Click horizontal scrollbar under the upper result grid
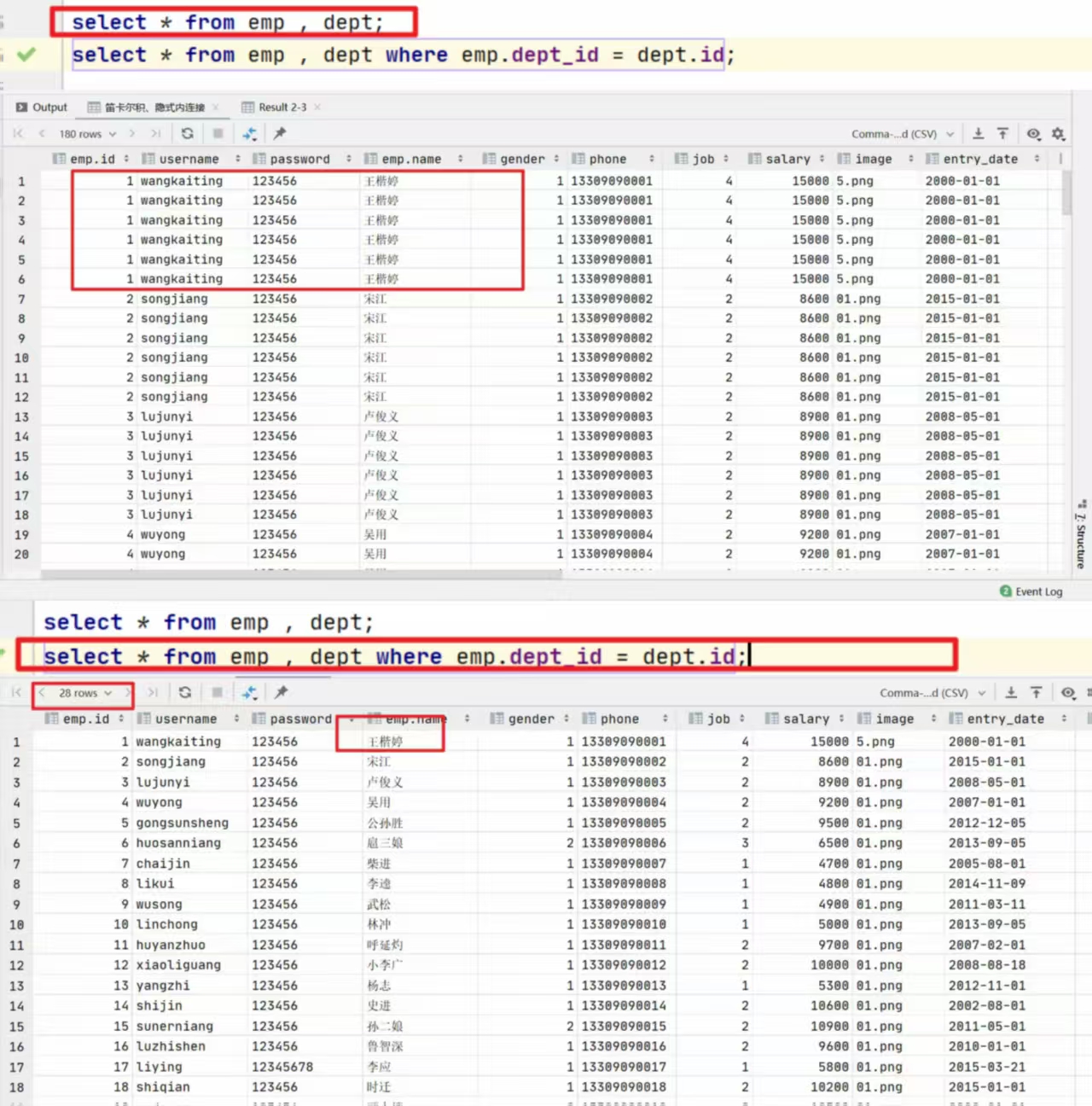 (299, 574)
